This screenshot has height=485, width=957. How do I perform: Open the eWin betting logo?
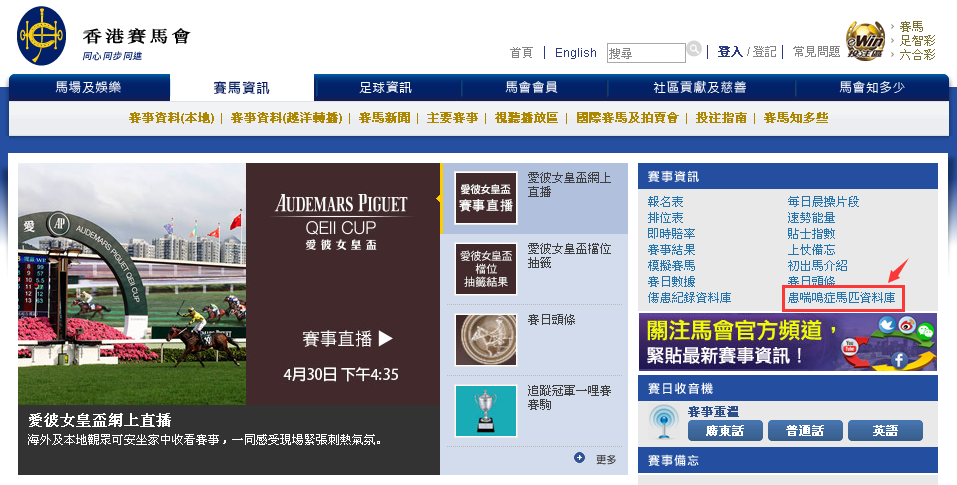coord(865,41)
